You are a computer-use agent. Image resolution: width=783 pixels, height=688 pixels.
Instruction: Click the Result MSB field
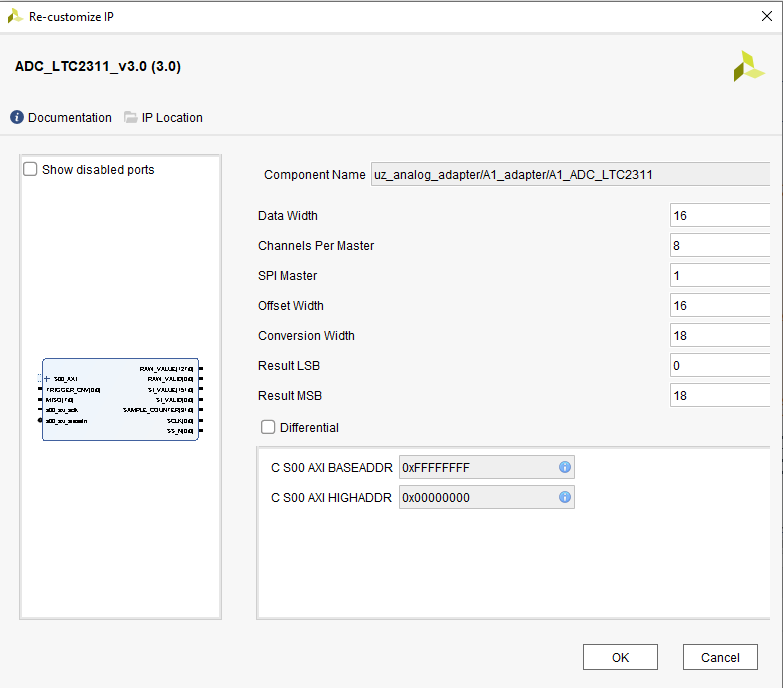[720, 396]
